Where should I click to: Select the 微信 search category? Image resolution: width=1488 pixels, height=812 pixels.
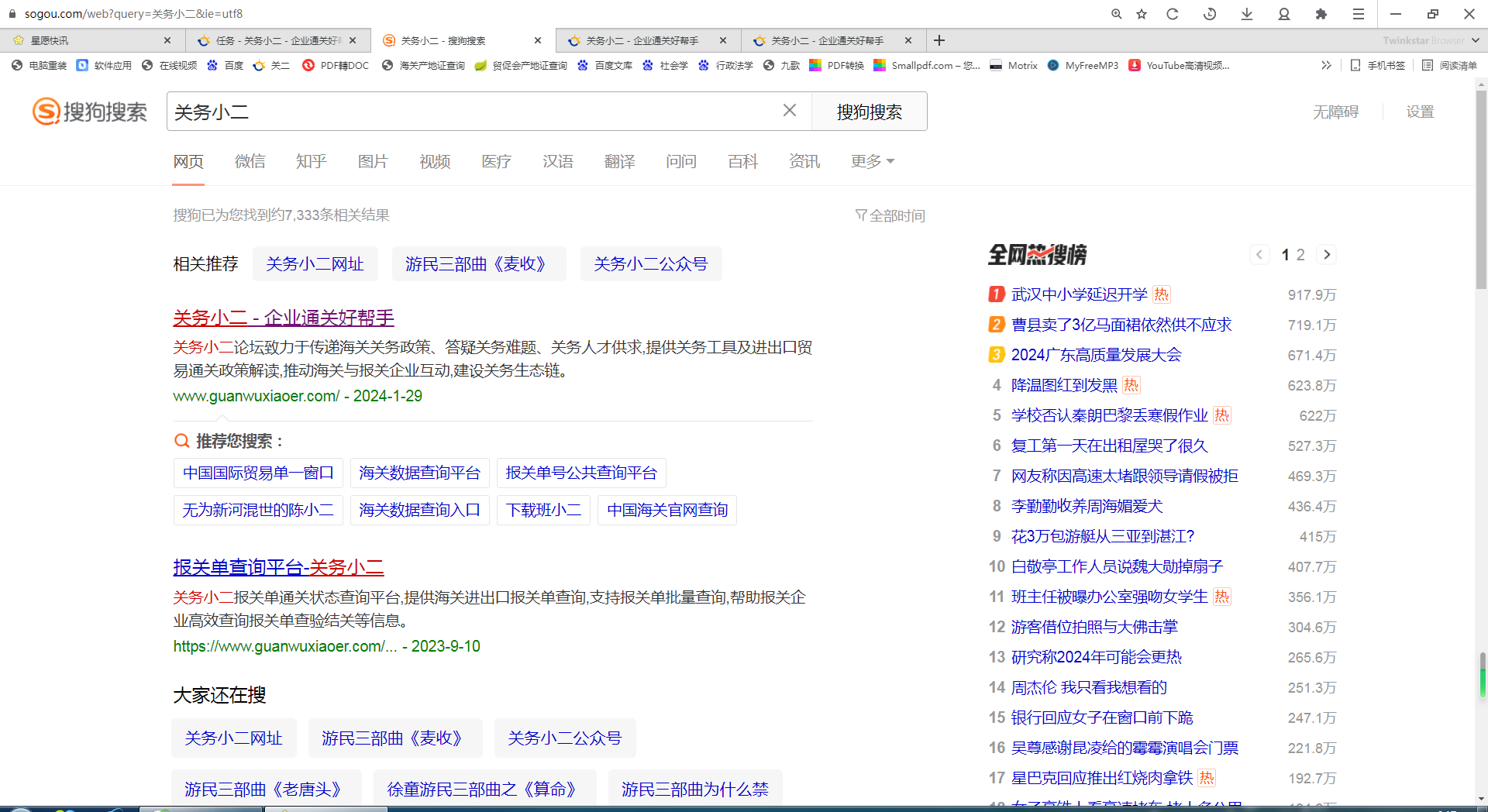pyautogui.click(x=250, y=161)
